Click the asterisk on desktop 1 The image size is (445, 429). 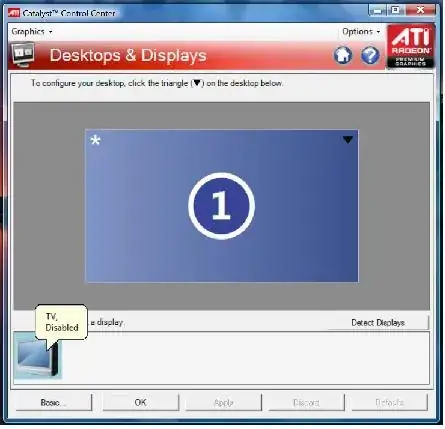click(x=95, y=140)
